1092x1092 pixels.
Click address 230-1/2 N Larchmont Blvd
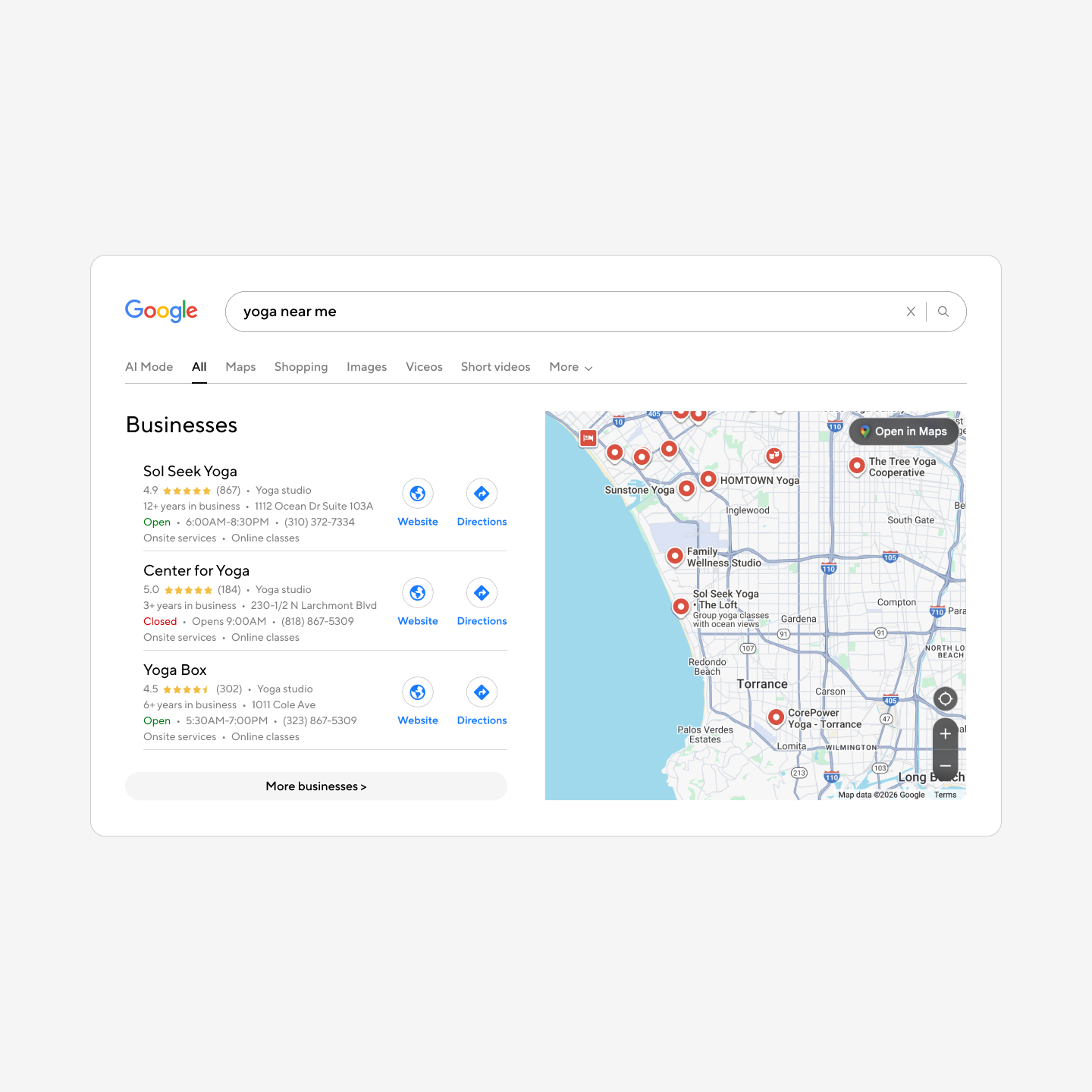[x=314, y=605]
